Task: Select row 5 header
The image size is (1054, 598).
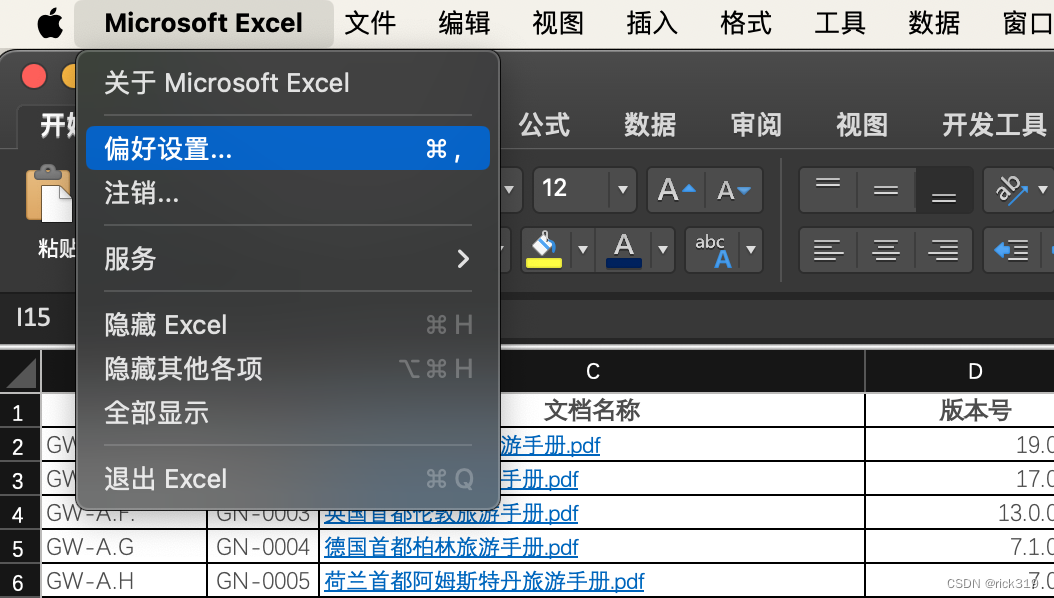Action: coord(20,548)
